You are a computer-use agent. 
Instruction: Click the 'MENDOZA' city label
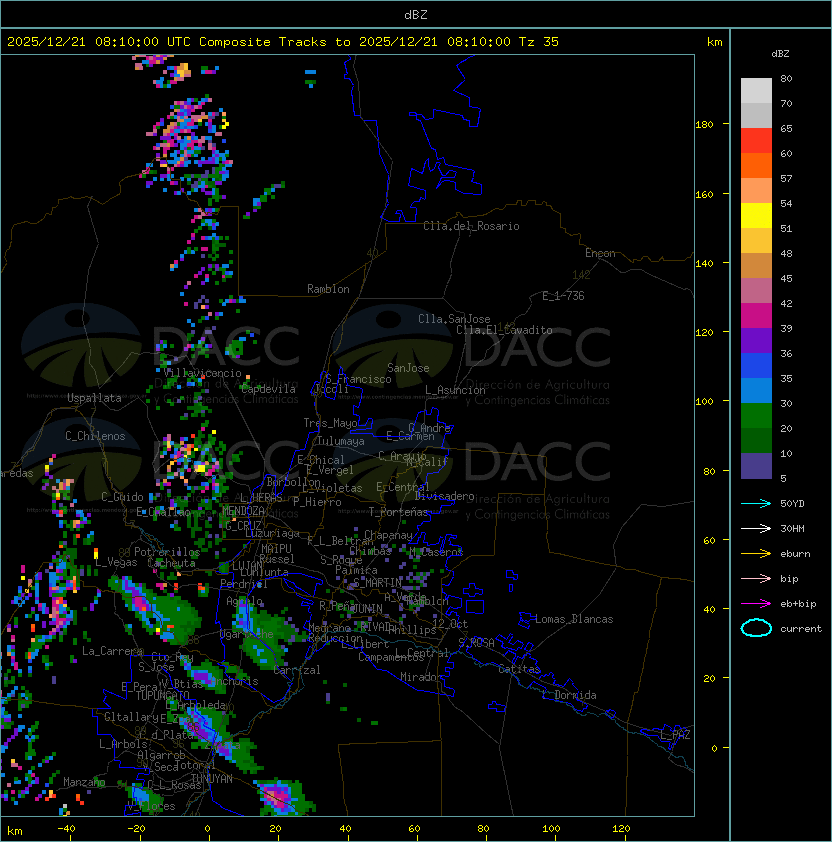tap(243, 511)
